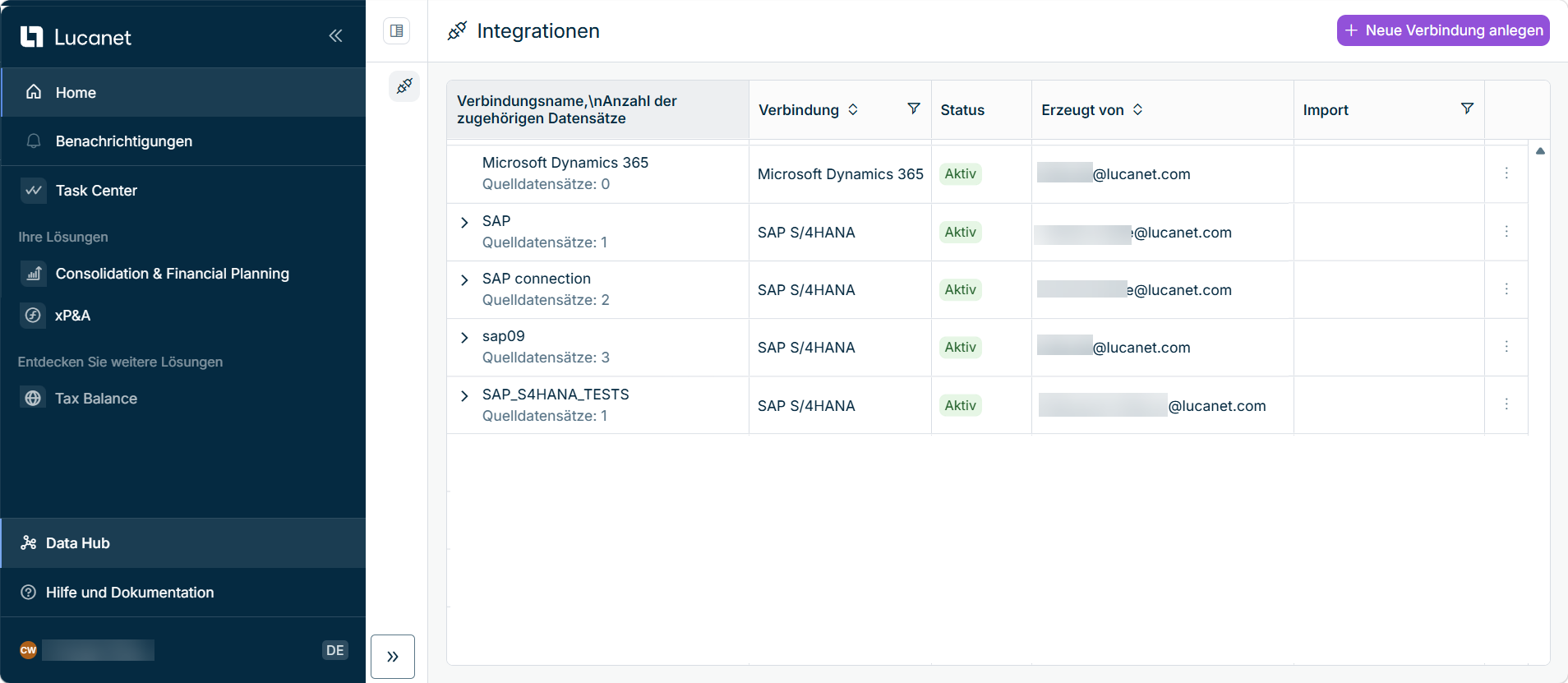Click the scroll up arrow in table
The height and width of the screenshot is (683, 1568).
click(1540, 151)
